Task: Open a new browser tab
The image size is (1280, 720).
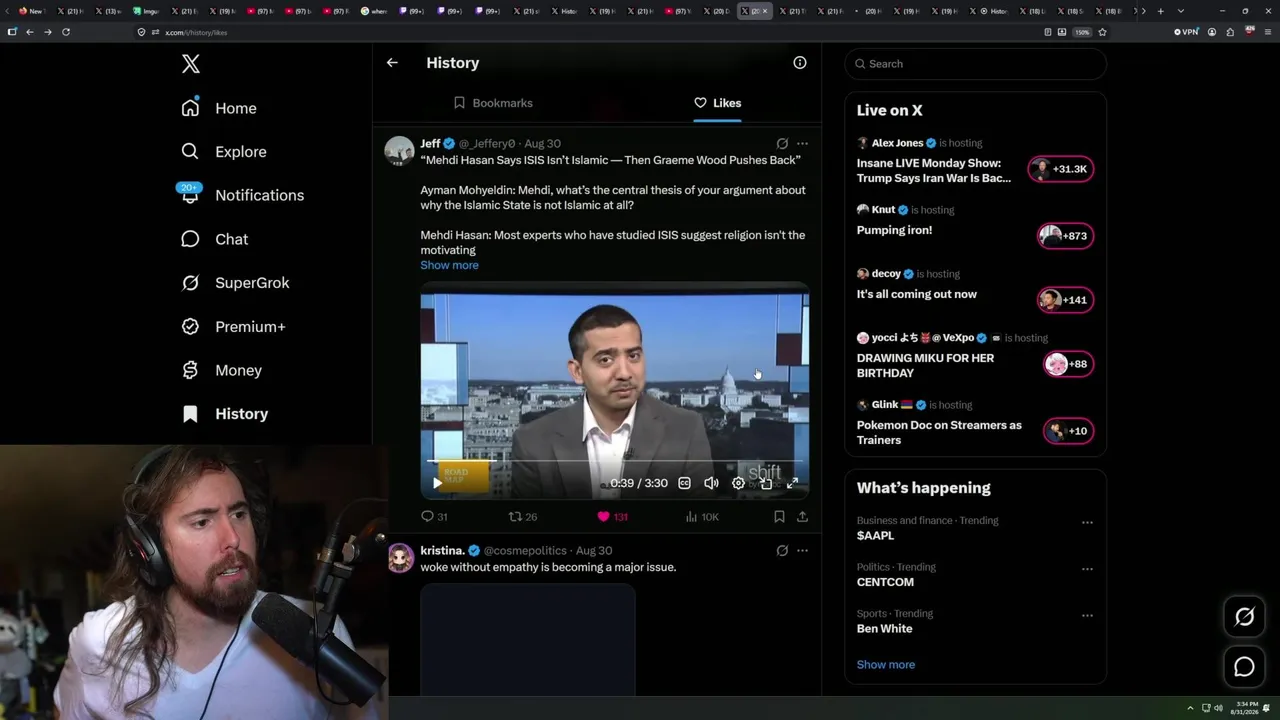Action: 1160,11
